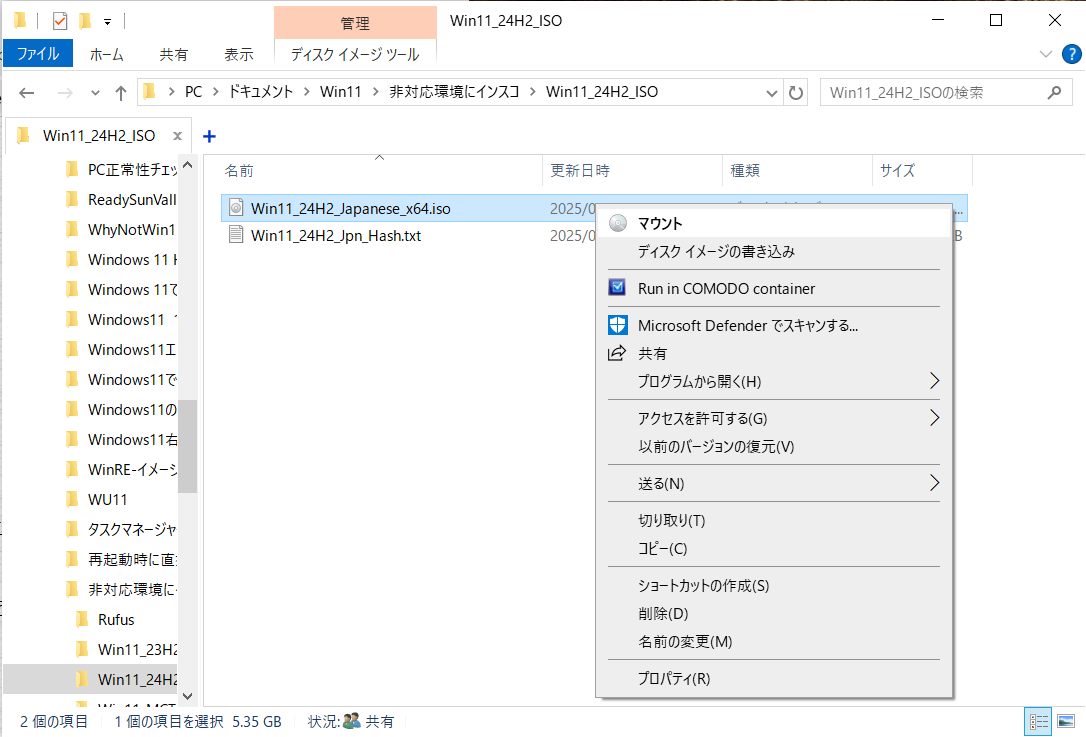Choose コピー(C) from the context menu

(x=774, y=549)
